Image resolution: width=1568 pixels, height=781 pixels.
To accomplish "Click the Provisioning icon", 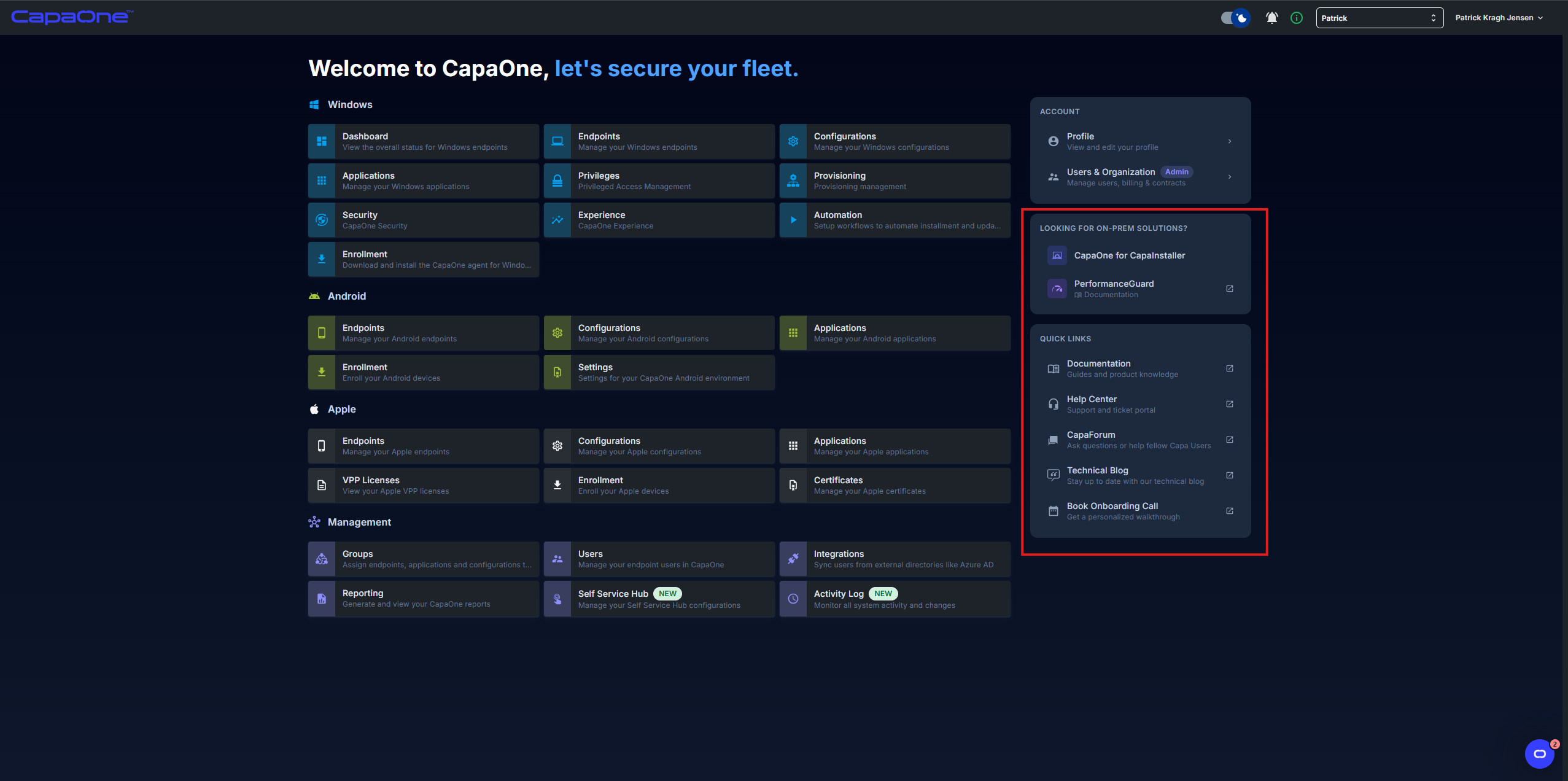I will 793,181.
